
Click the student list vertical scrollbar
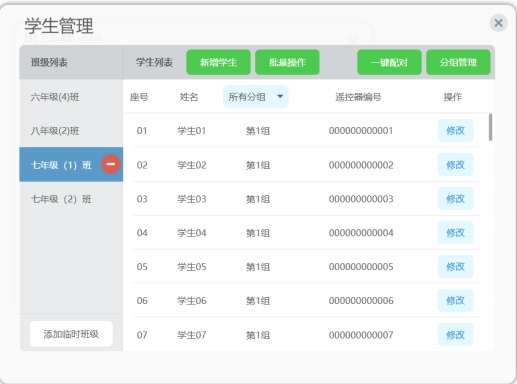(490, 127)
